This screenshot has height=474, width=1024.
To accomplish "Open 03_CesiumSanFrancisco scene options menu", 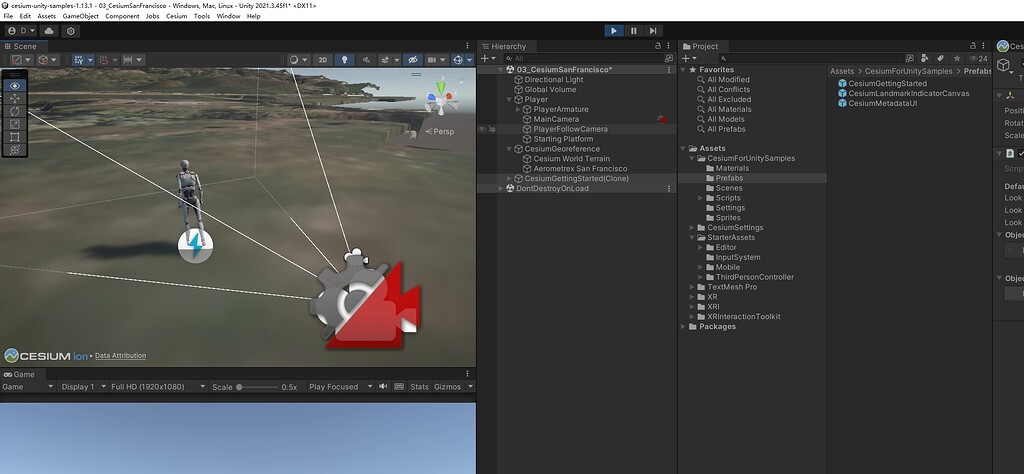I will pyautogui.click(x=669, y=69).
